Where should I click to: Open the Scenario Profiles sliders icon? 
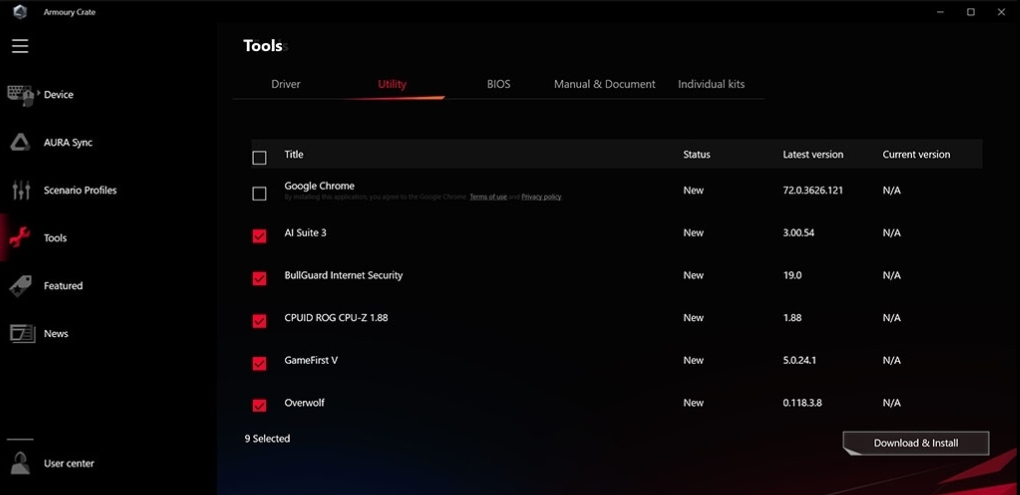click(x=21, y=190)
